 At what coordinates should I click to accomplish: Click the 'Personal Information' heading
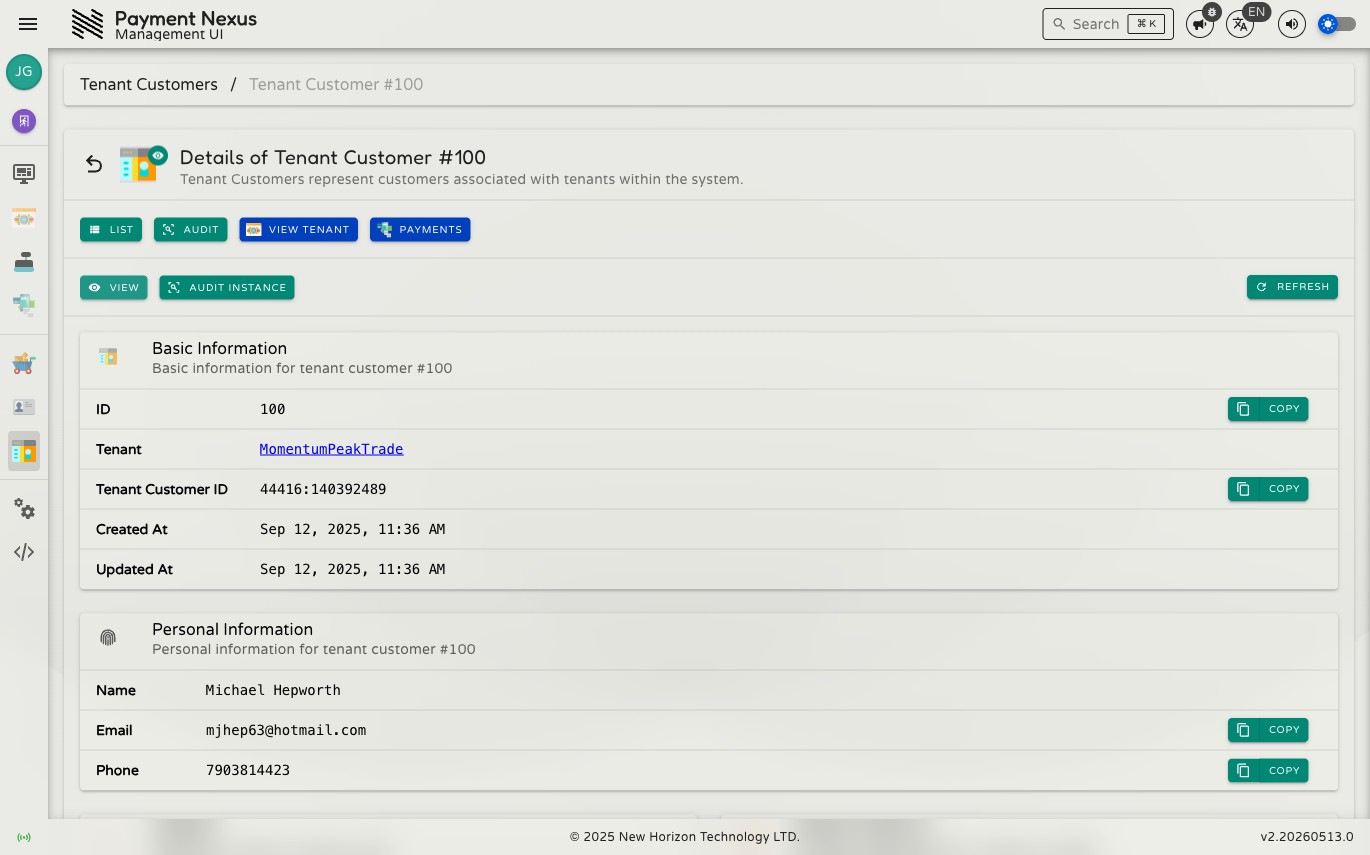coord(232,629)
